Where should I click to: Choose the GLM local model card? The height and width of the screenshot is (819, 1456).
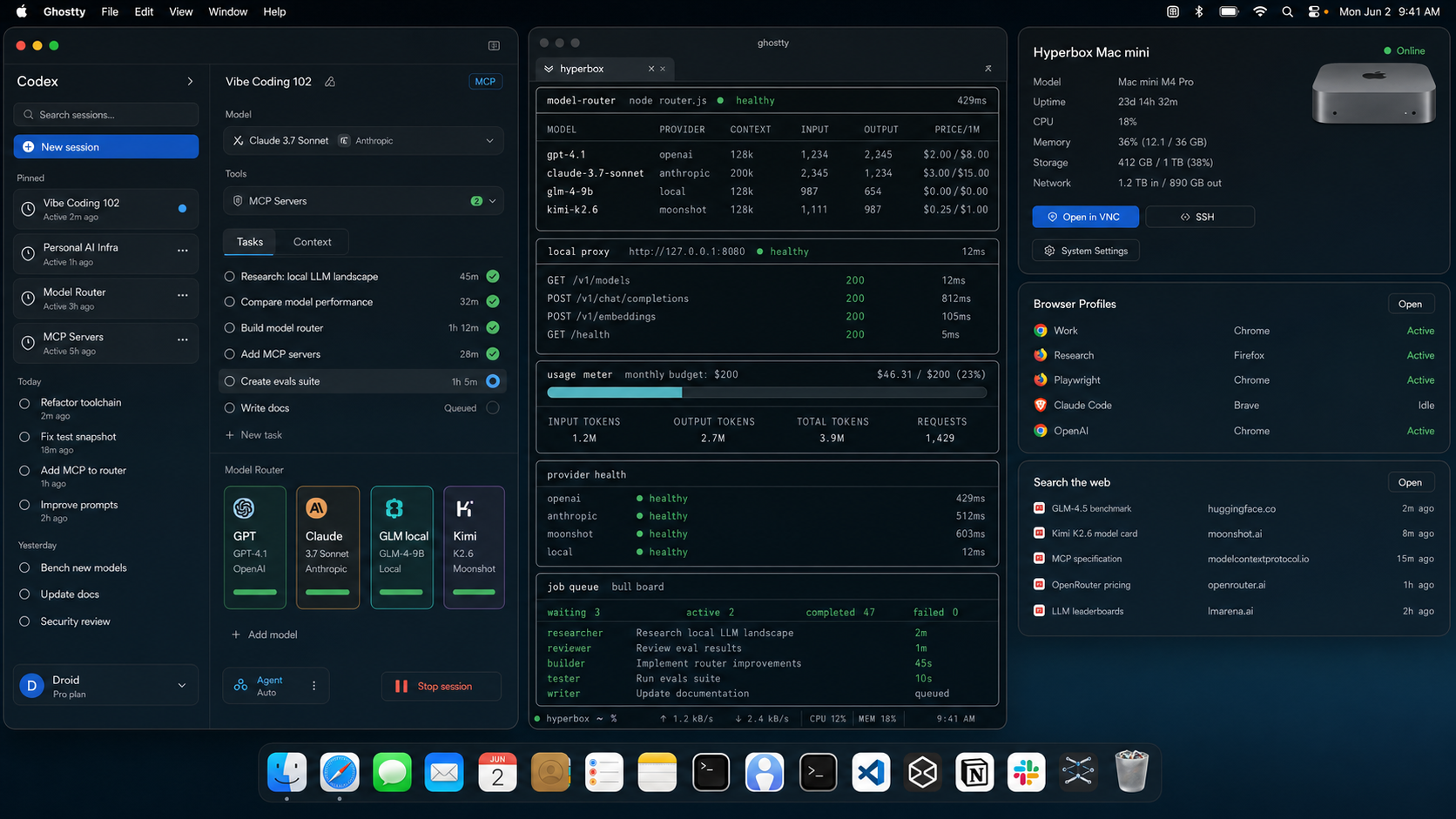(401, 547)
